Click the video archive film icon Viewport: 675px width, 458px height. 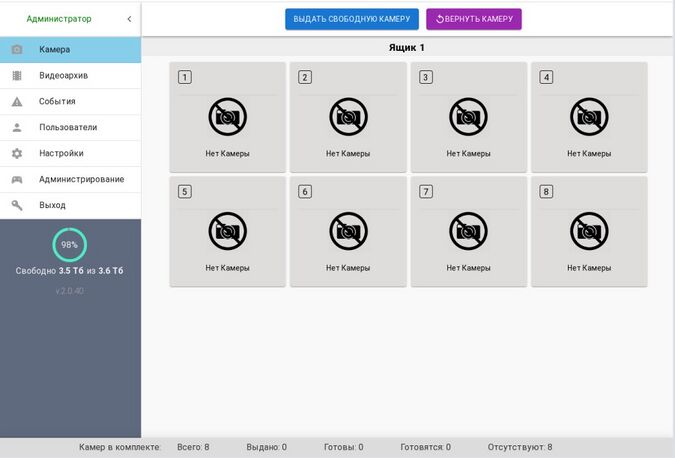click(x=17, y=76)
